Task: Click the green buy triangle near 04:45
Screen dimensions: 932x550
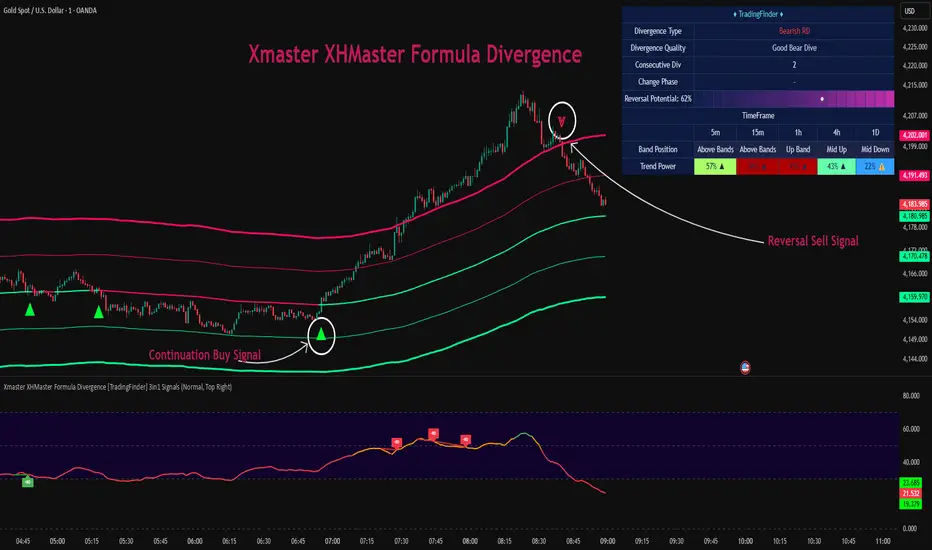Action: point(30,309)
